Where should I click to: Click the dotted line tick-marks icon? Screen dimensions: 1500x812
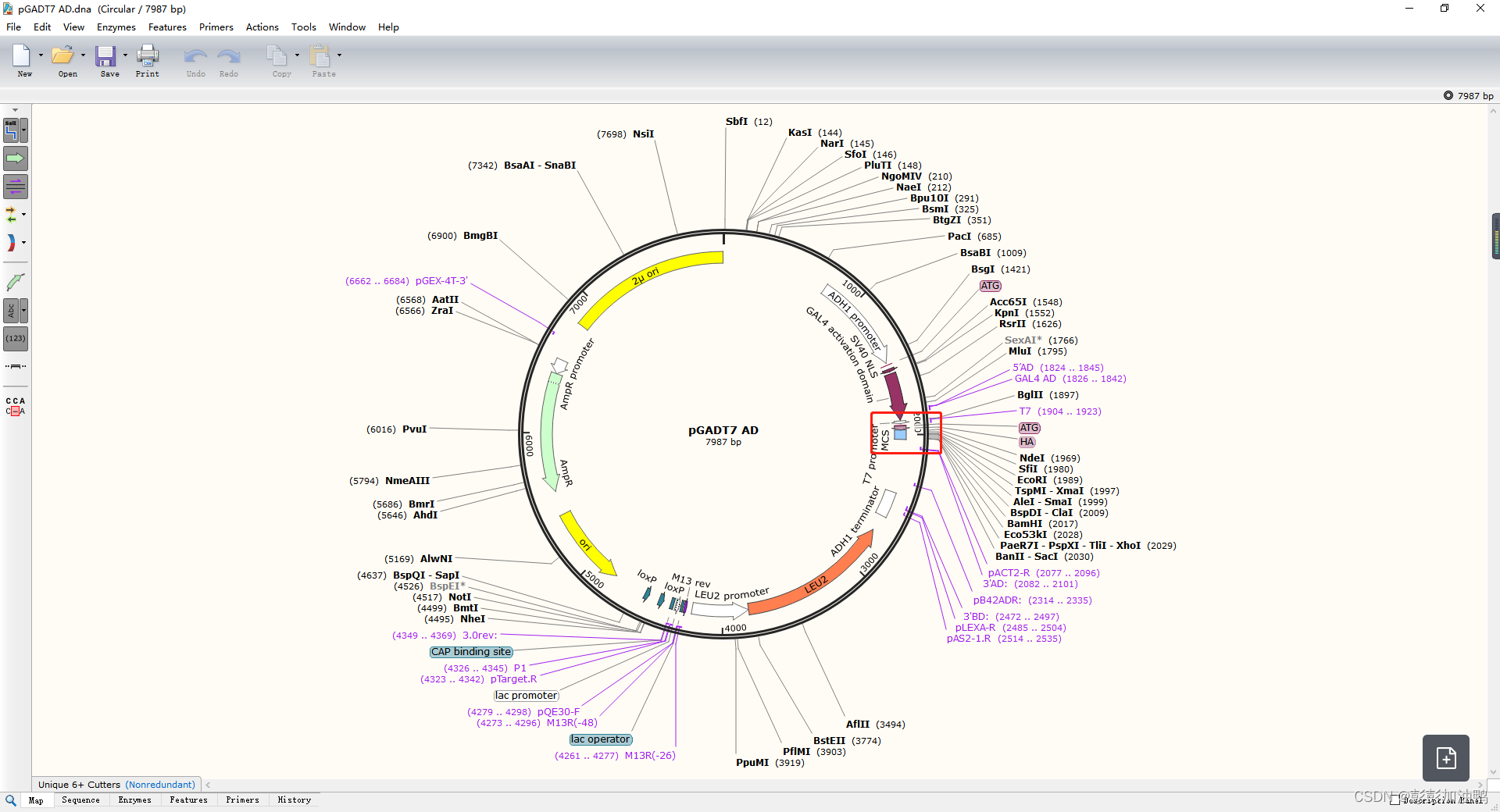tap(16, 366)
